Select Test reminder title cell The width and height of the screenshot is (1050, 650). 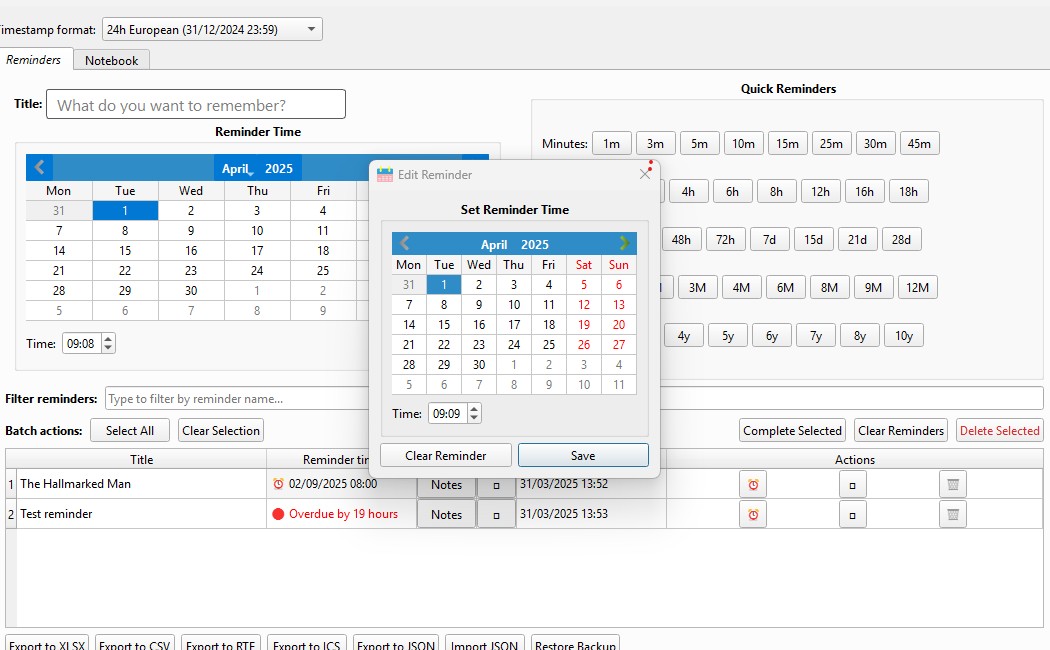(x=141, y=513)
